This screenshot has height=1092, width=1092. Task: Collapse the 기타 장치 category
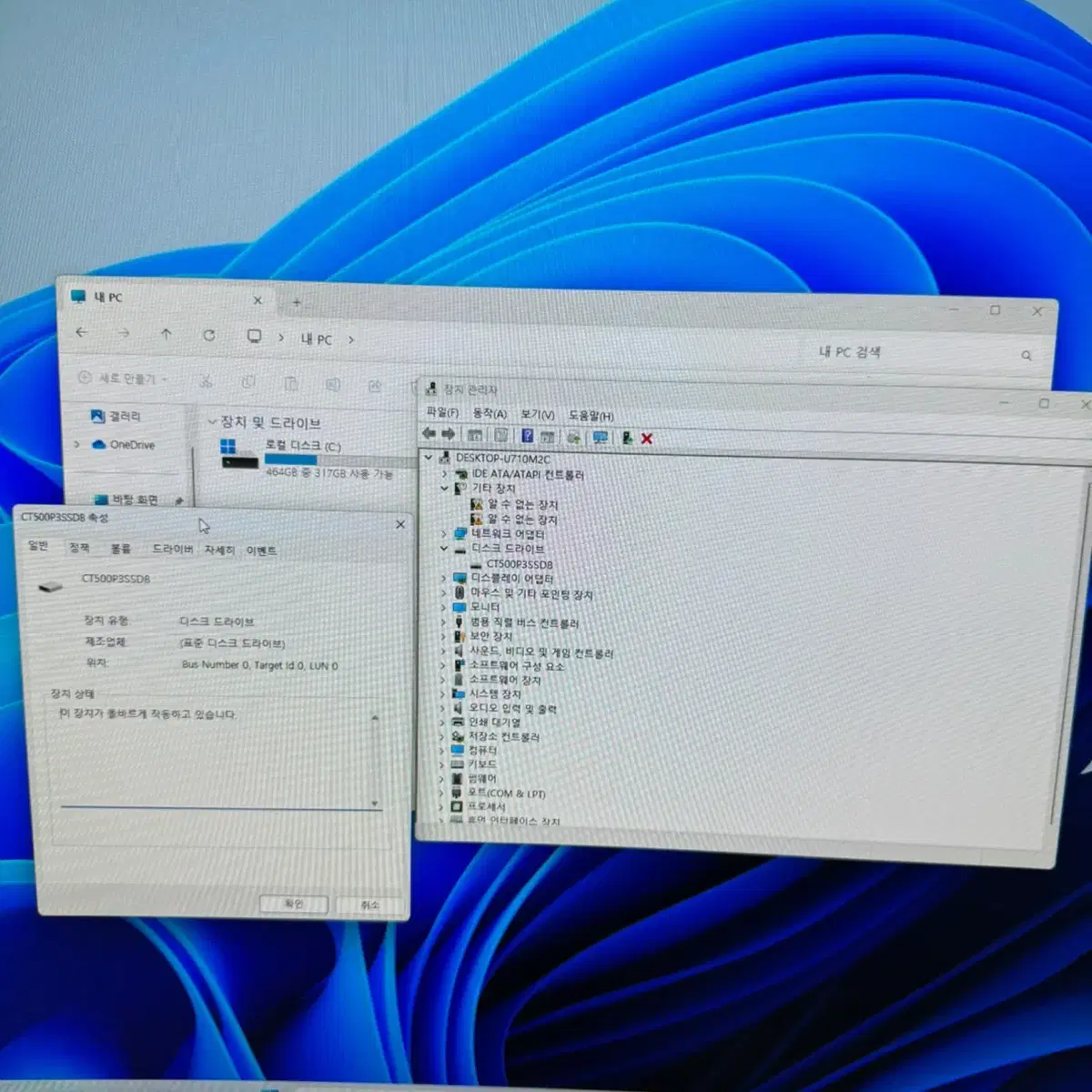click(x=444, y=489)
